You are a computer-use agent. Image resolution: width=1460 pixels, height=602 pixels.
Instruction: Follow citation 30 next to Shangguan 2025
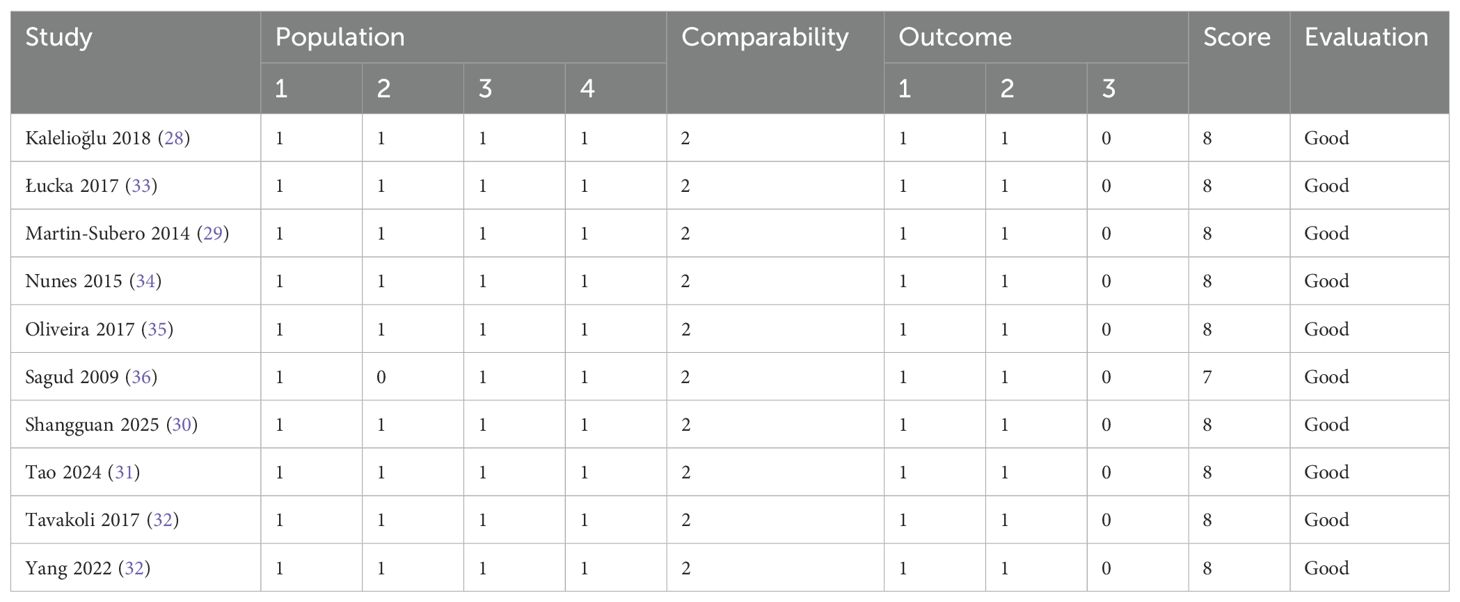pyautogui.click(x=181, y=425)
